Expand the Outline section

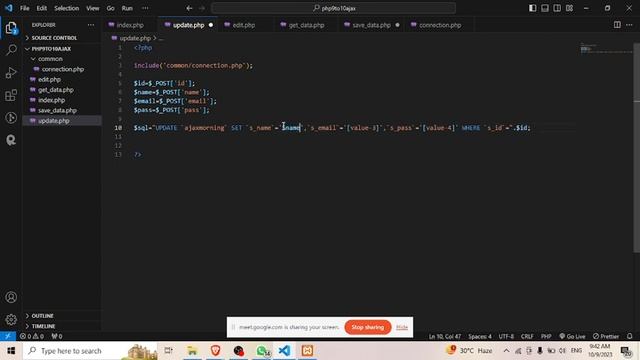[61, 316]
